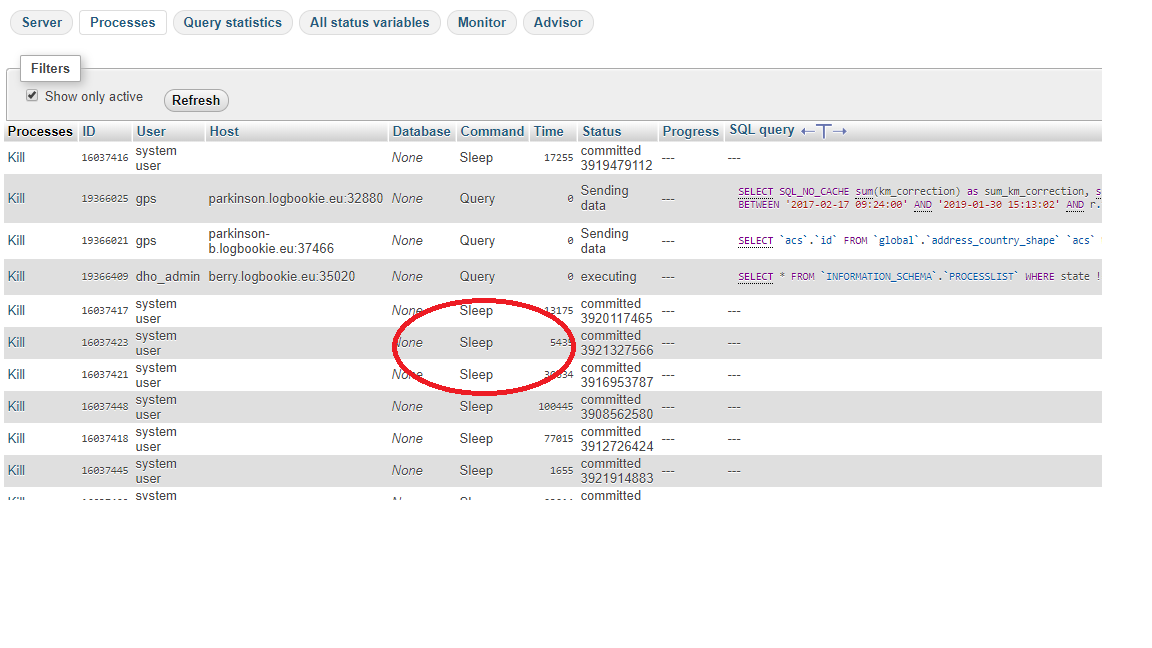Kill the dho_admin process 19366409
The image size is (1152, 648).
tap(16, 276)
